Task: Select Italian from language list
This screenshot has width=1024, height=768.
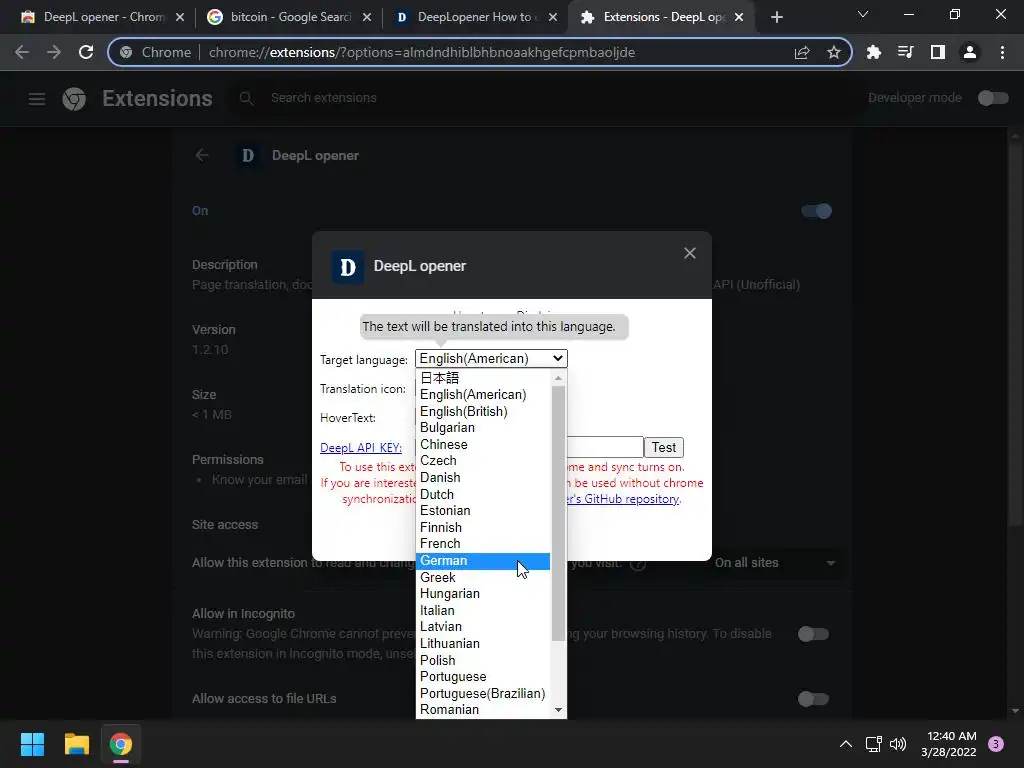Action: (483, 611)
